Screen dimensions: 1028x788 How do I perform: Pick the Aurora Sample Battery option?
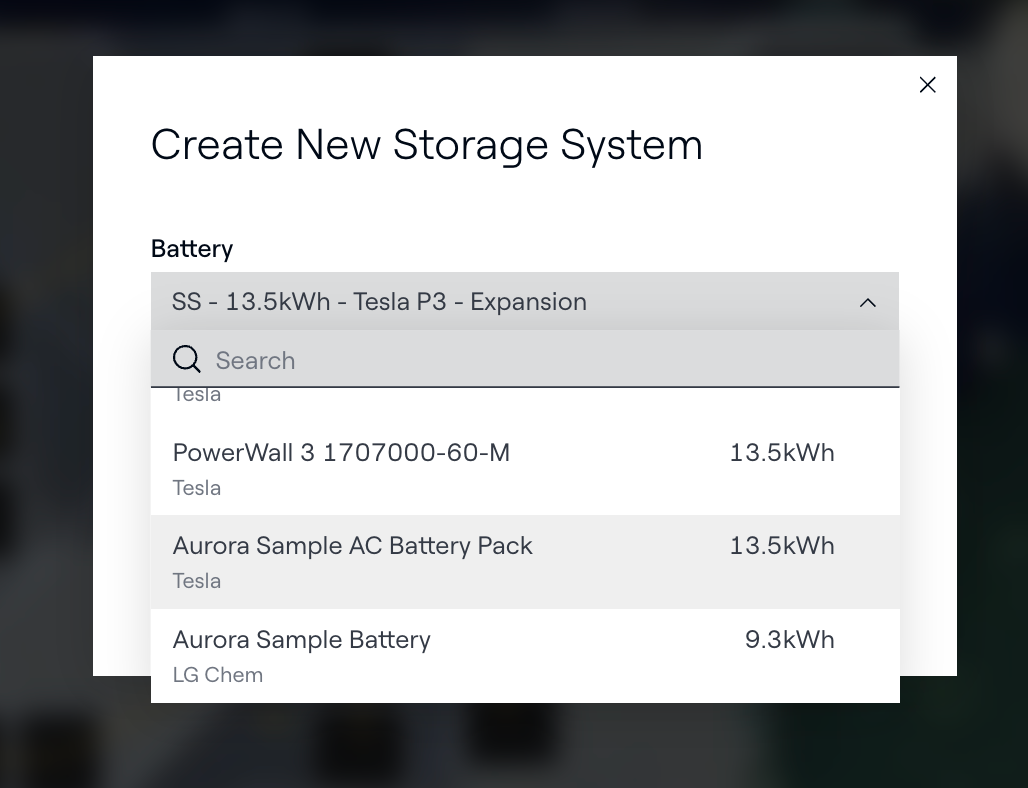[x=301, y=640]
